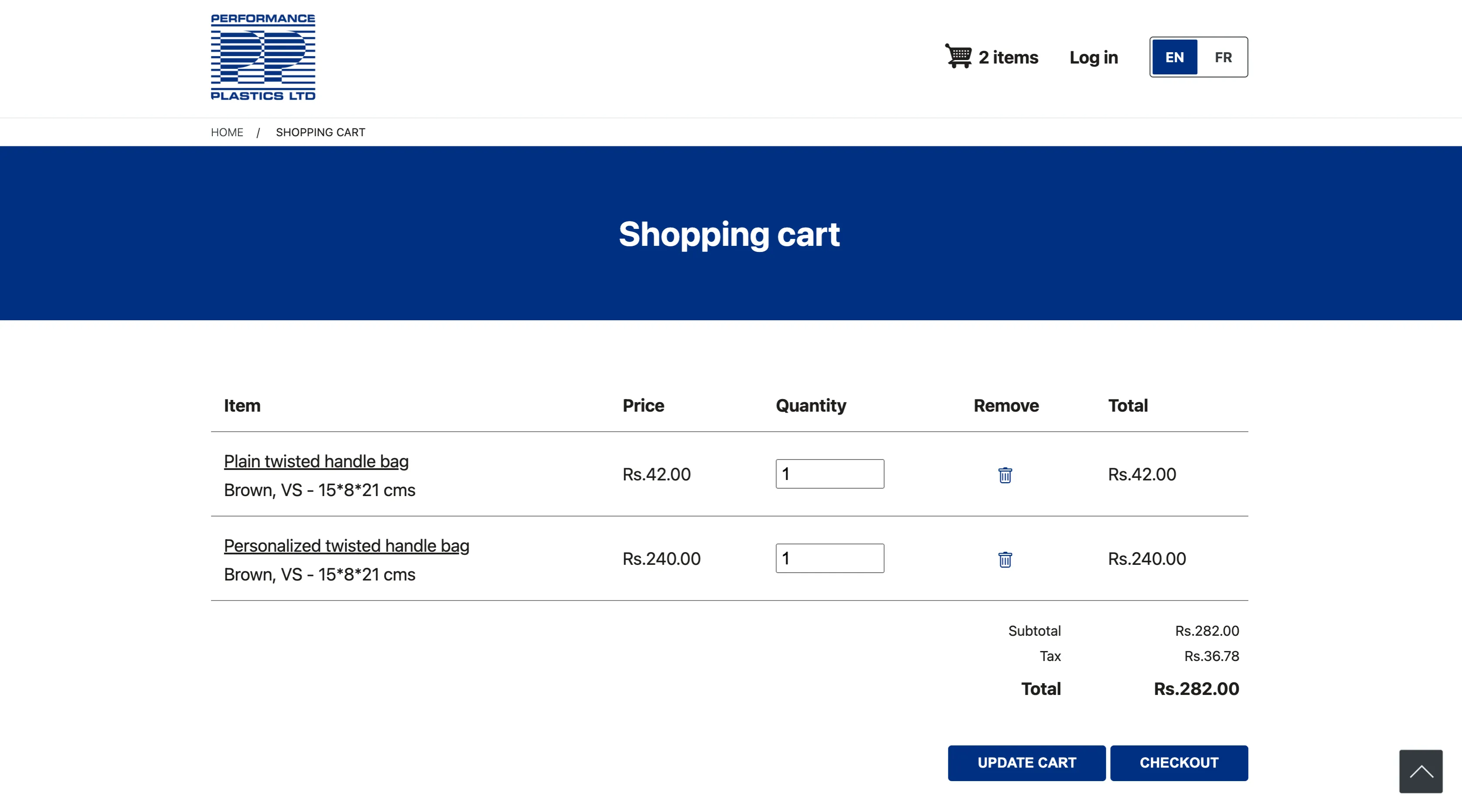Viewport: 1462px width, 812px height.
Task: Click the Shopping cart page heading
Action: (x=729, y=235)
